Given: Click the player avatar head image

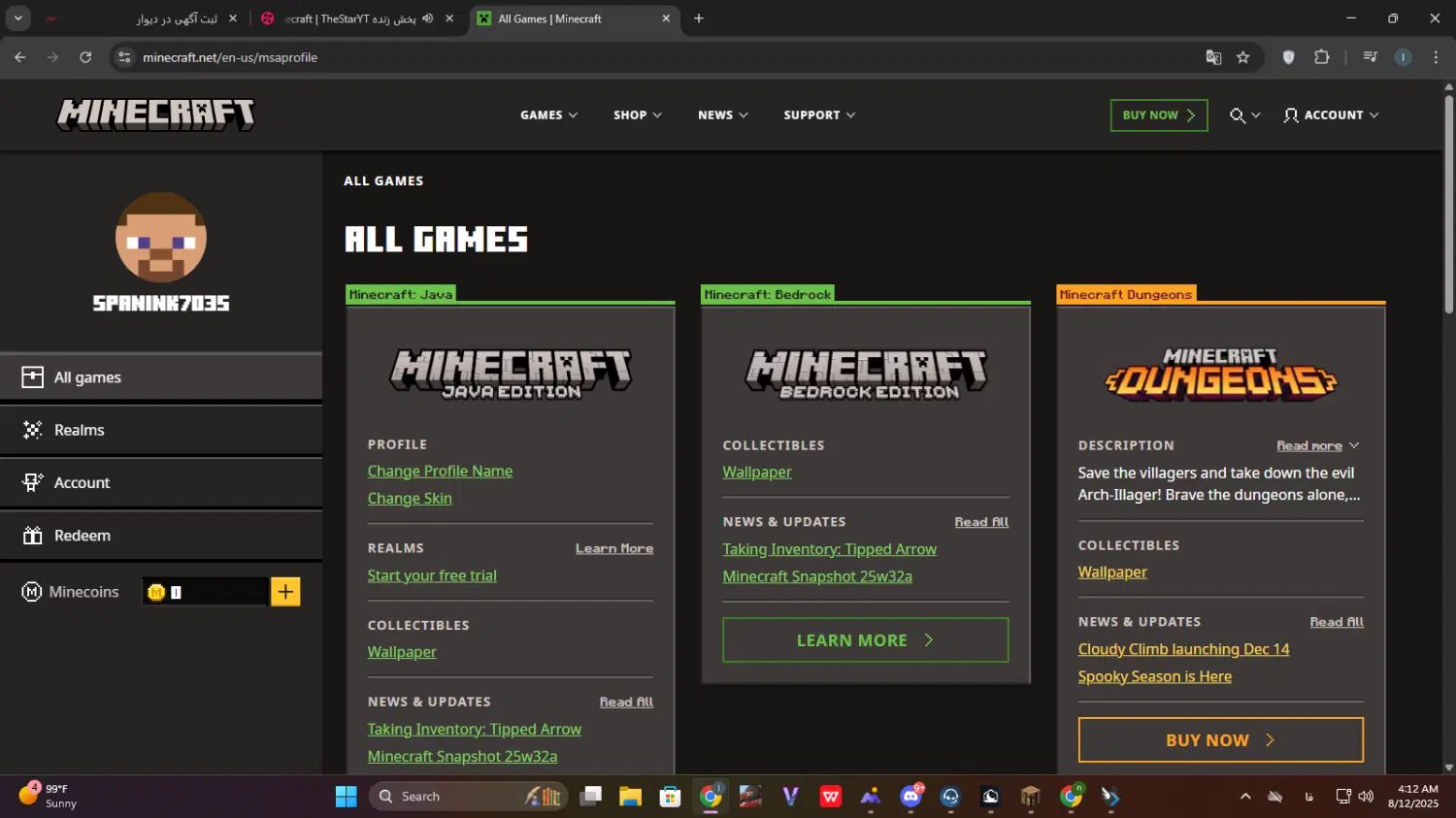Looking at the screenshot, I should tap(161, 238).
